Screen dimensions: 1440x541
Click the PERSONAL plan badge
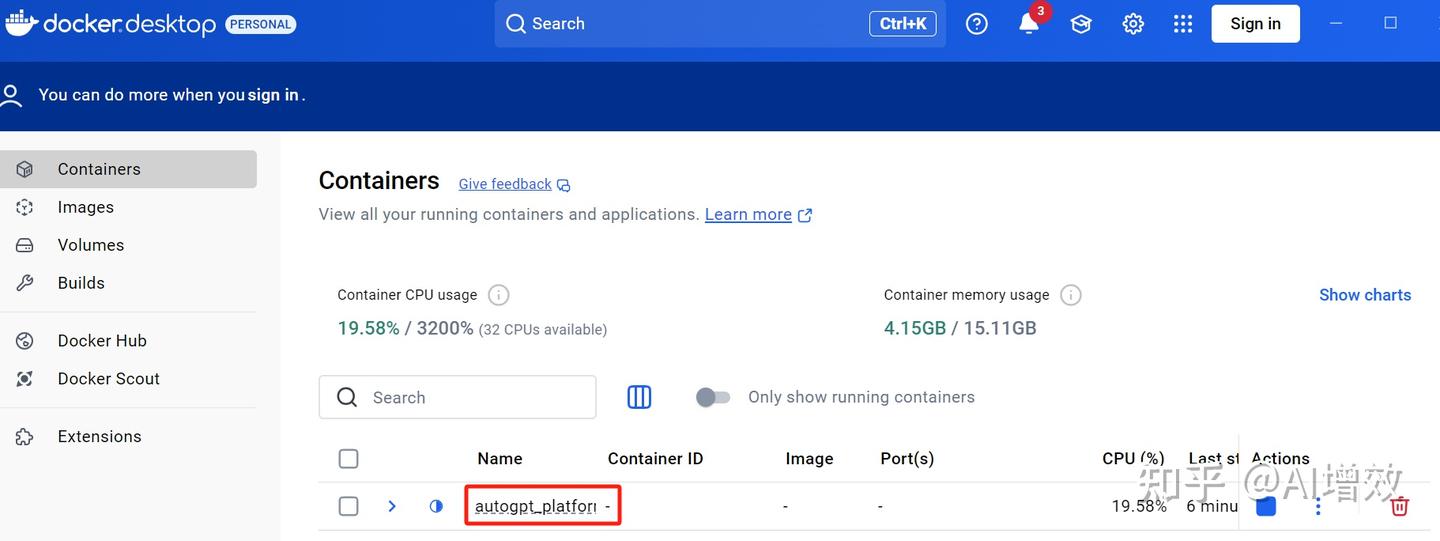point(261,24)
